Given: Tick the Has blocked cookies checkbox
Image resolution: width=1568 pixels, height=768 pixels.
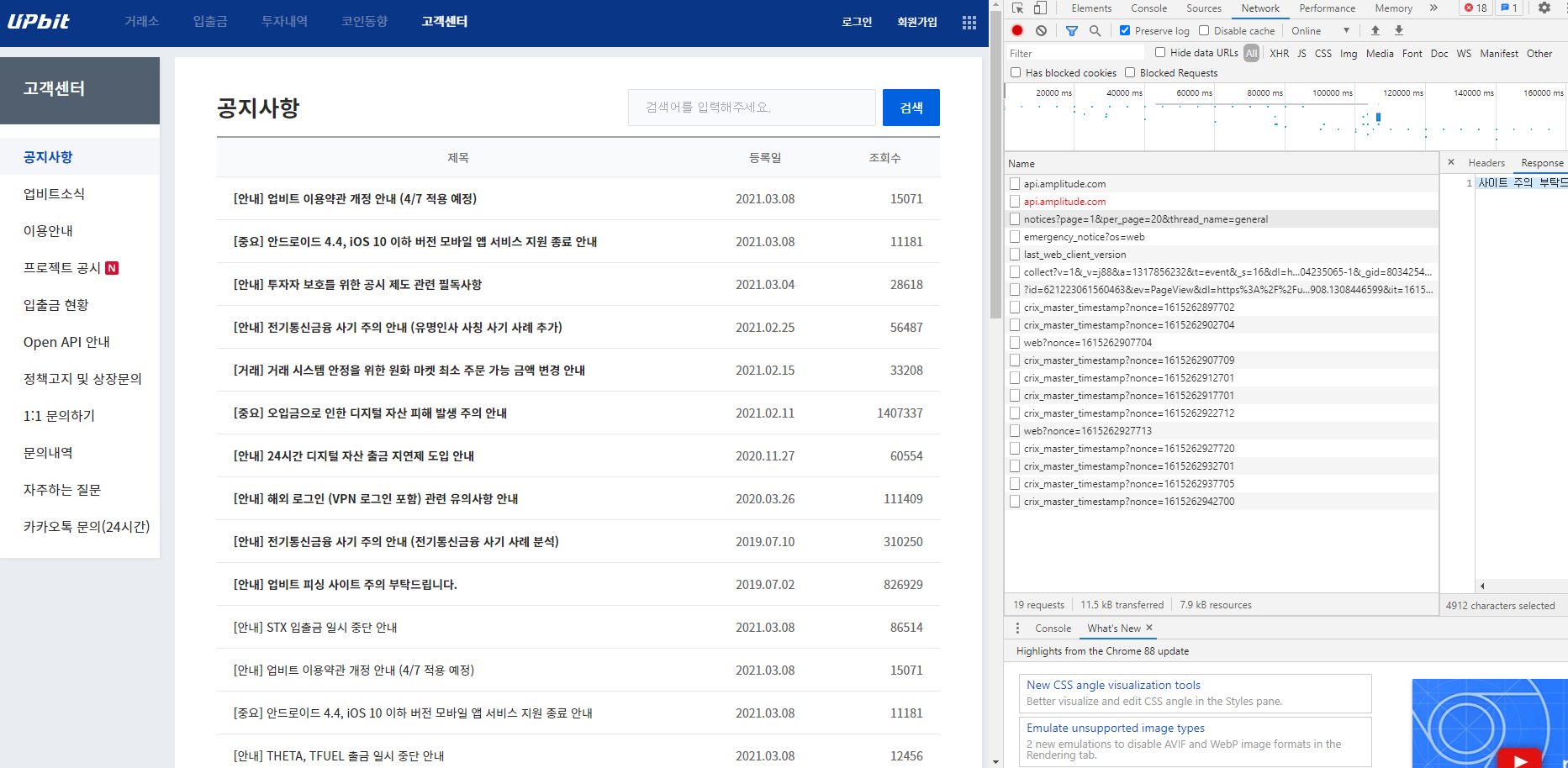Looking at the screenshot, I should click(1016, 72).
